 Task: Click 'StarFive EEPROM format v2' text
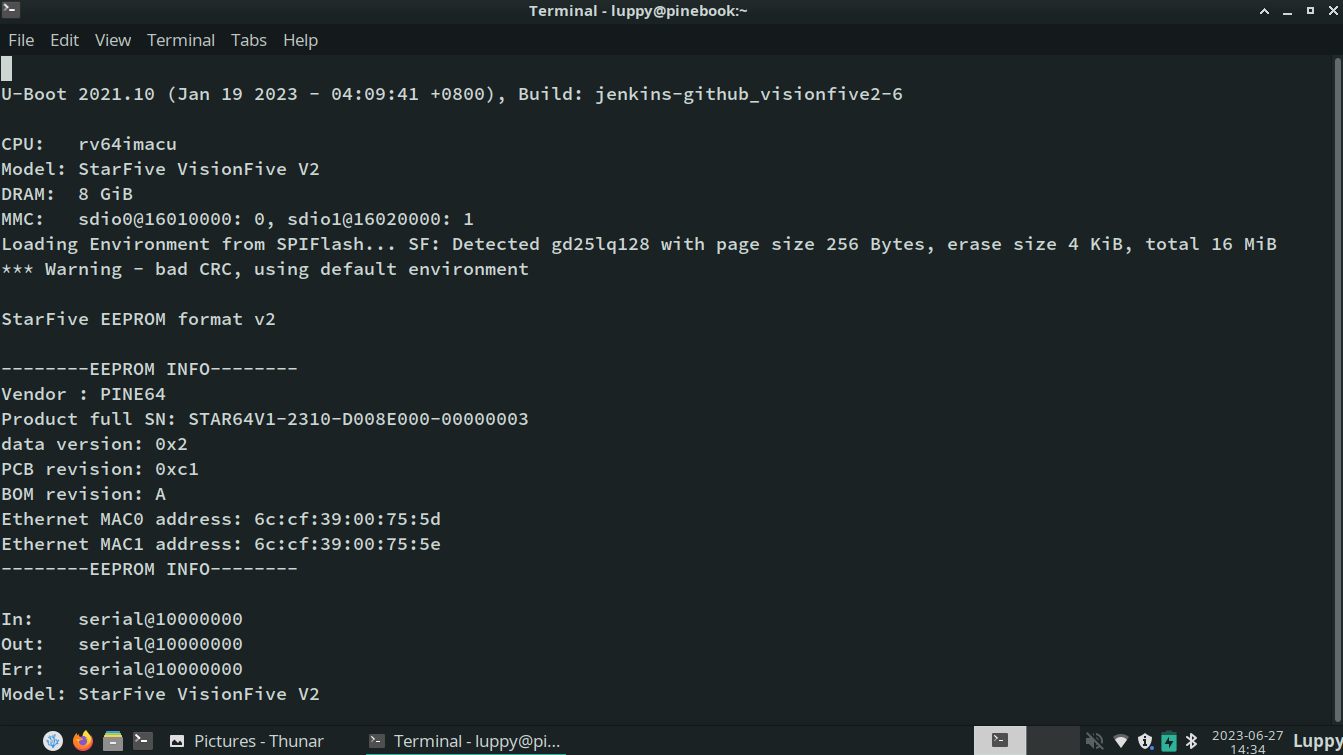pos(138,319)
